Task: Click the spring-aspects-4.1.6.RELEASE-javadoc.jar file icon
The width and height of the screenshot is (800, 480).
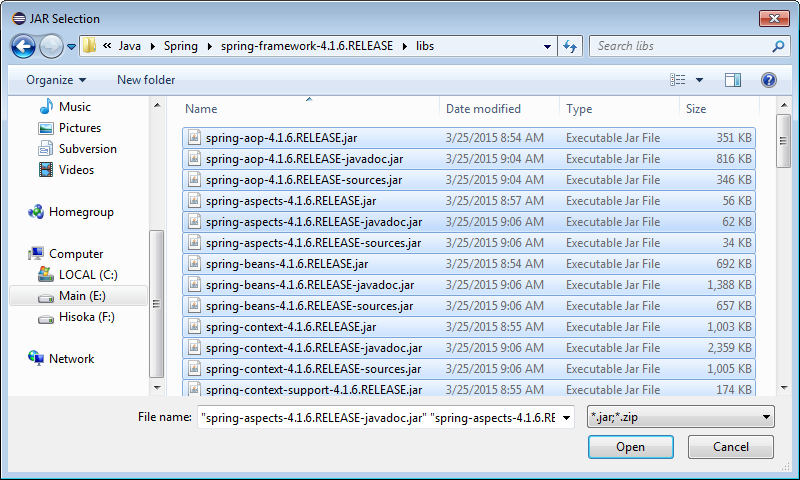Action: [194, 221]
